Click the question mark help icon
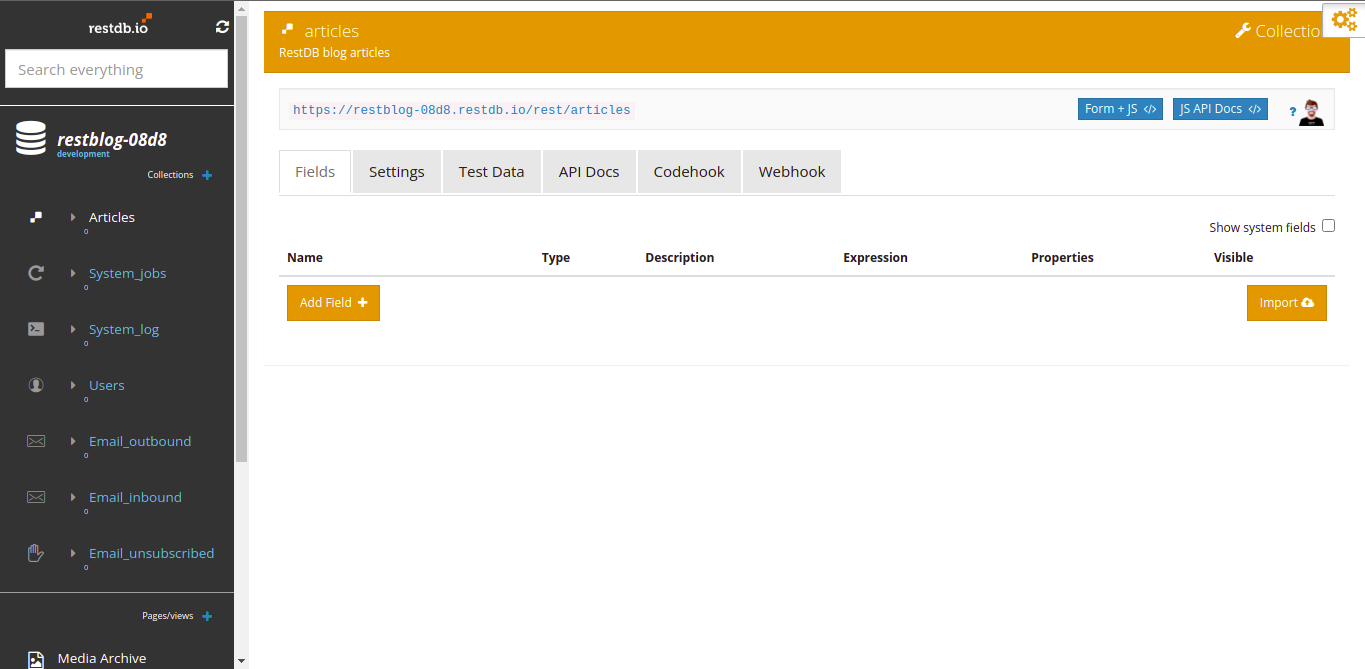 pos(1292,111)
